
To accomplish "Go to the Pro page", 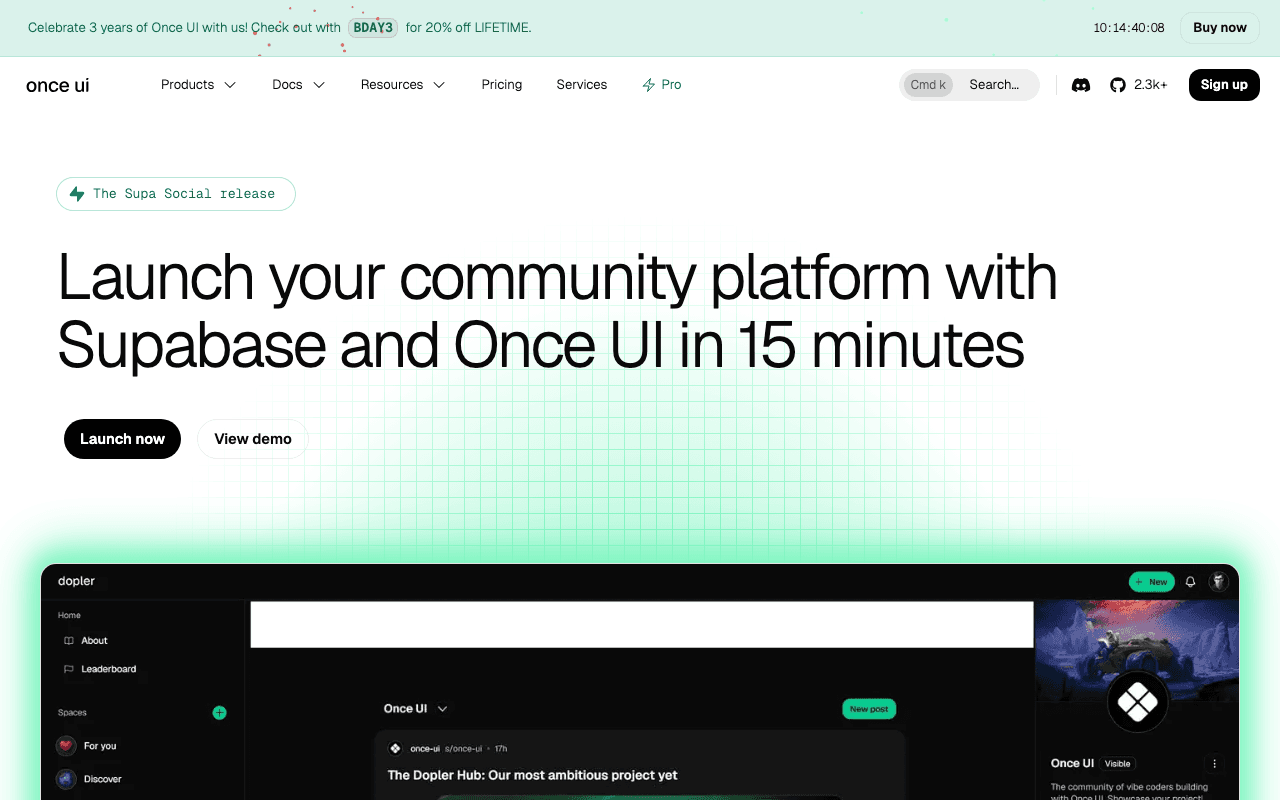I will (x=661, y=85).
